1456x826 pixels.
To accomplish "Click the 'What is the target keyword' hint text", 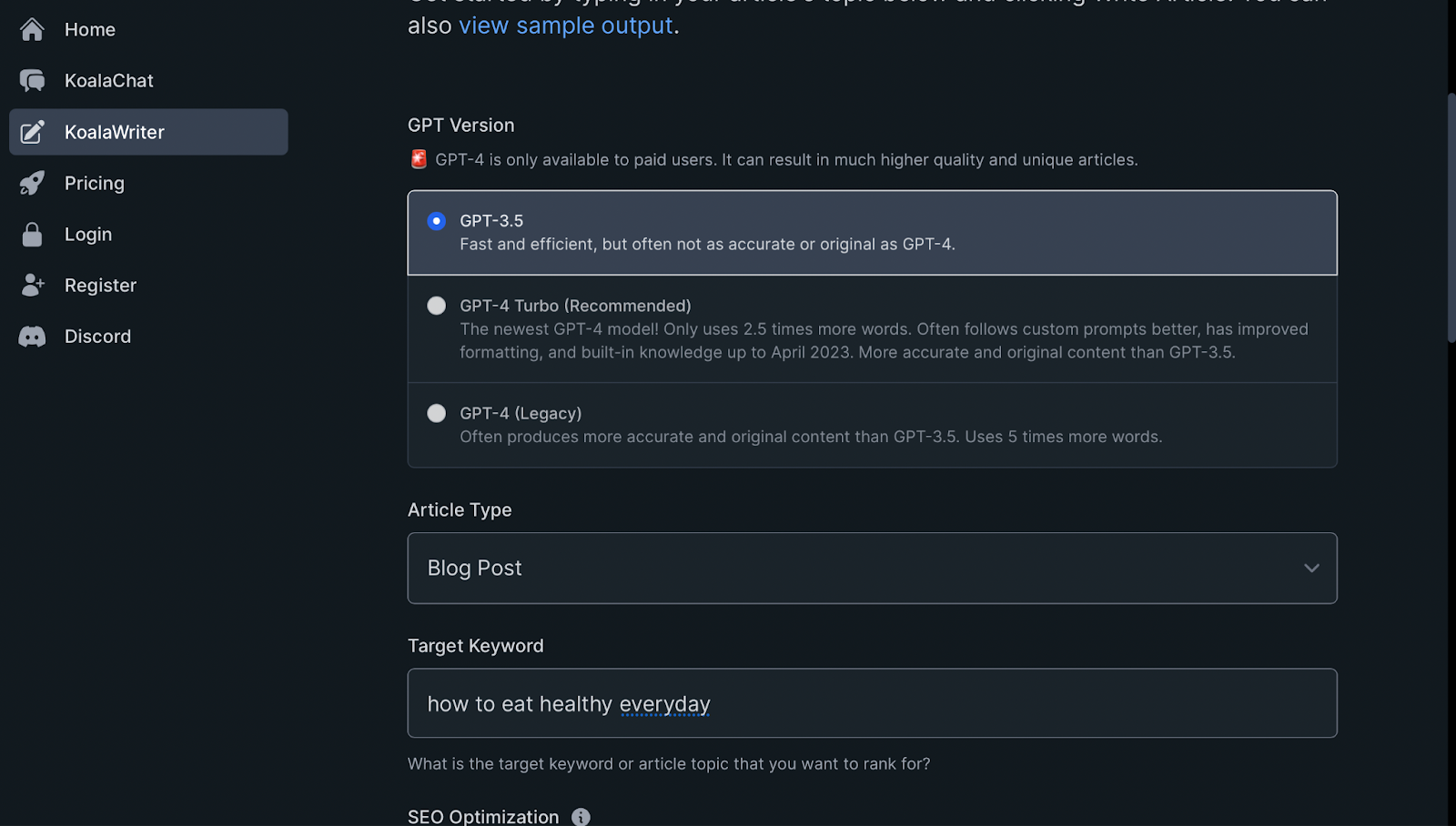I will 669,764.
